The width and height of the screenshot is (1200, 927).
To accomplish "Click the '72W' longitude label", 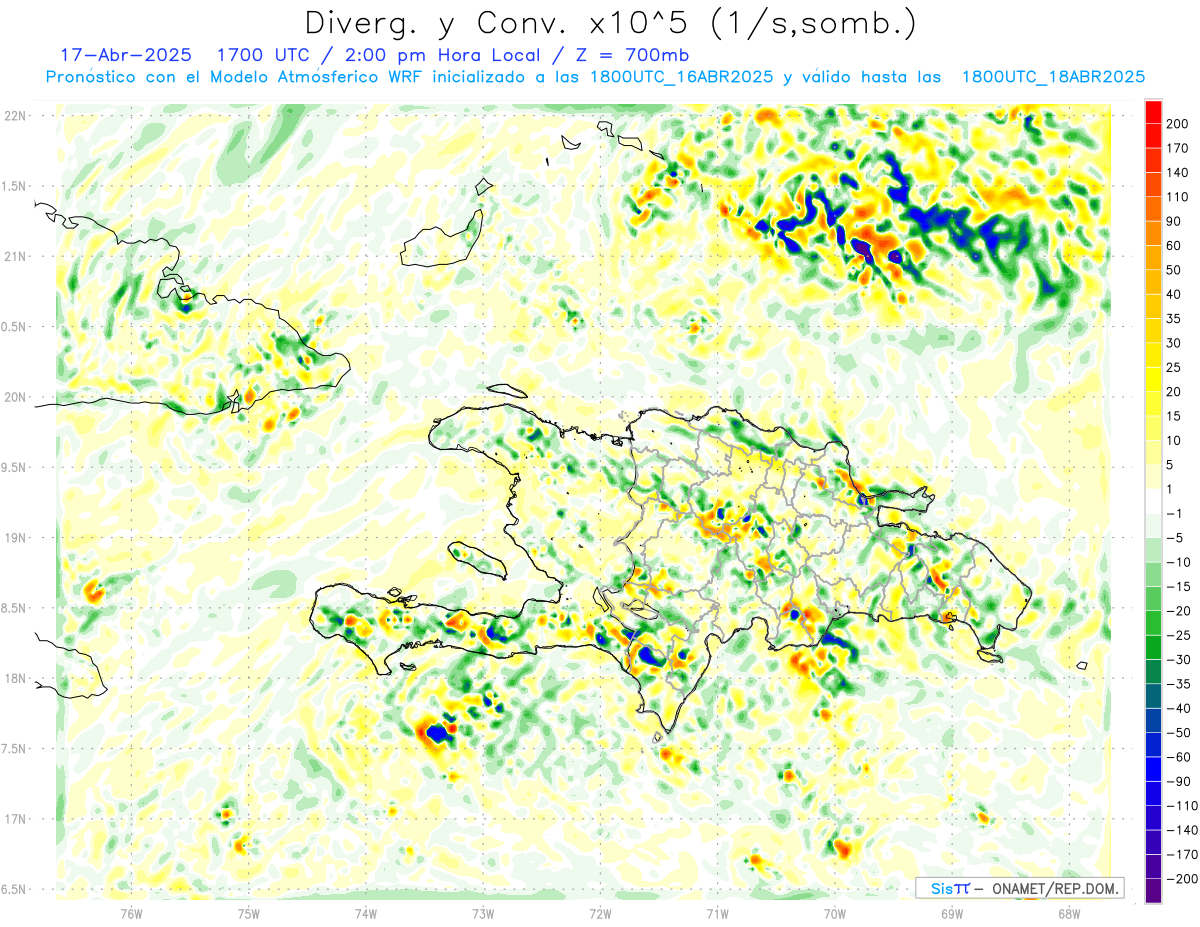I will pyautogui.click(x=600, y=913).
